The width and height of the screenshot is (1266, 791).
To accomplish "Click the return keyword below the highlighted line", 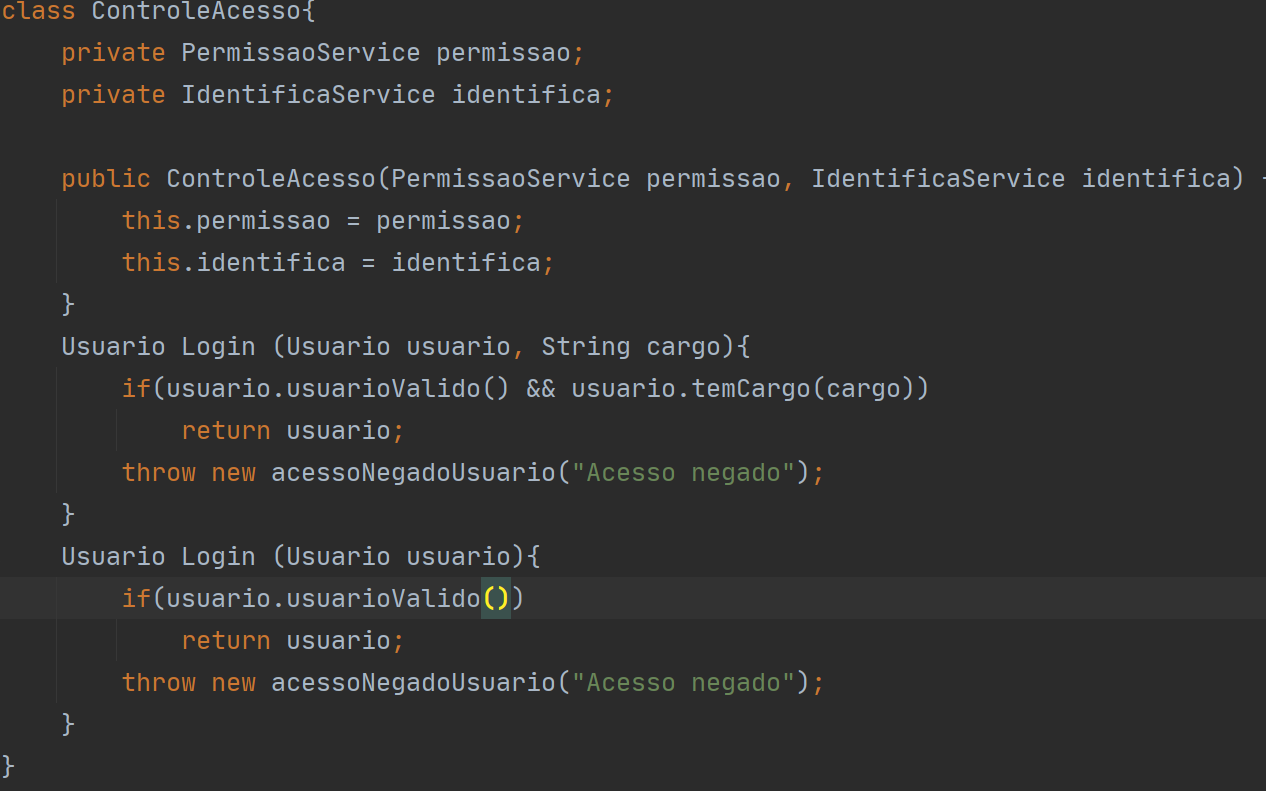I will click(x=226, y=641).
